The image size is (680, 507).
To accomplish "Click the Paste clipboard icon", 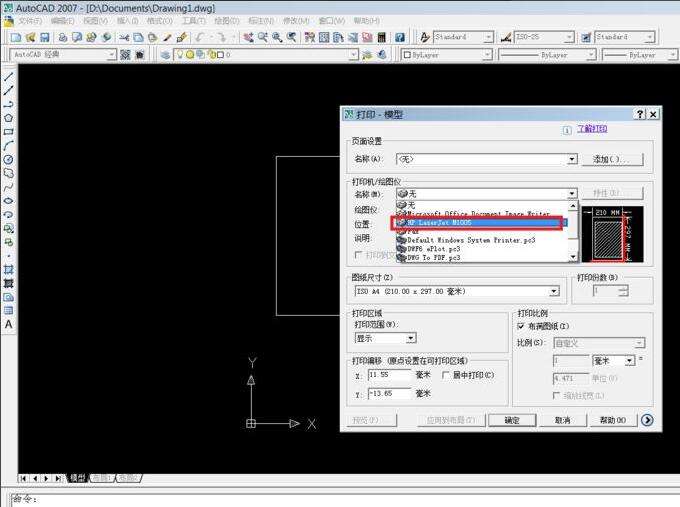I will (x=153, y=38).
